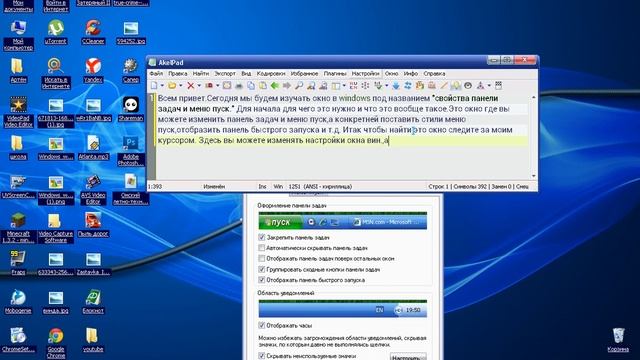Click the blue down arrow toolbar icon
This screenshot has width=640, height=360.
(396, 86)
